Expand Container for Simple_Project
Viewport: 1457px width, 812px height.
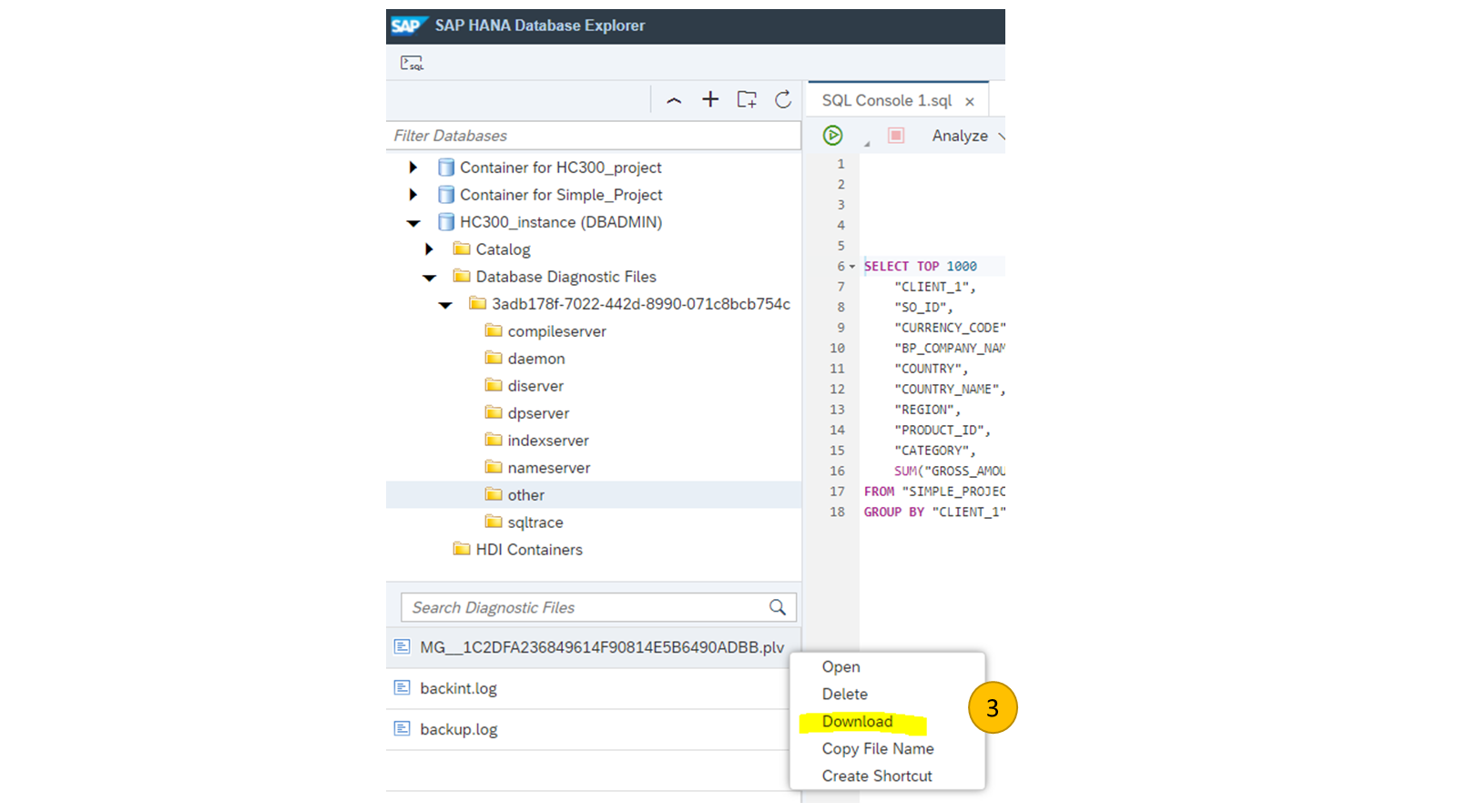point(413,195)
